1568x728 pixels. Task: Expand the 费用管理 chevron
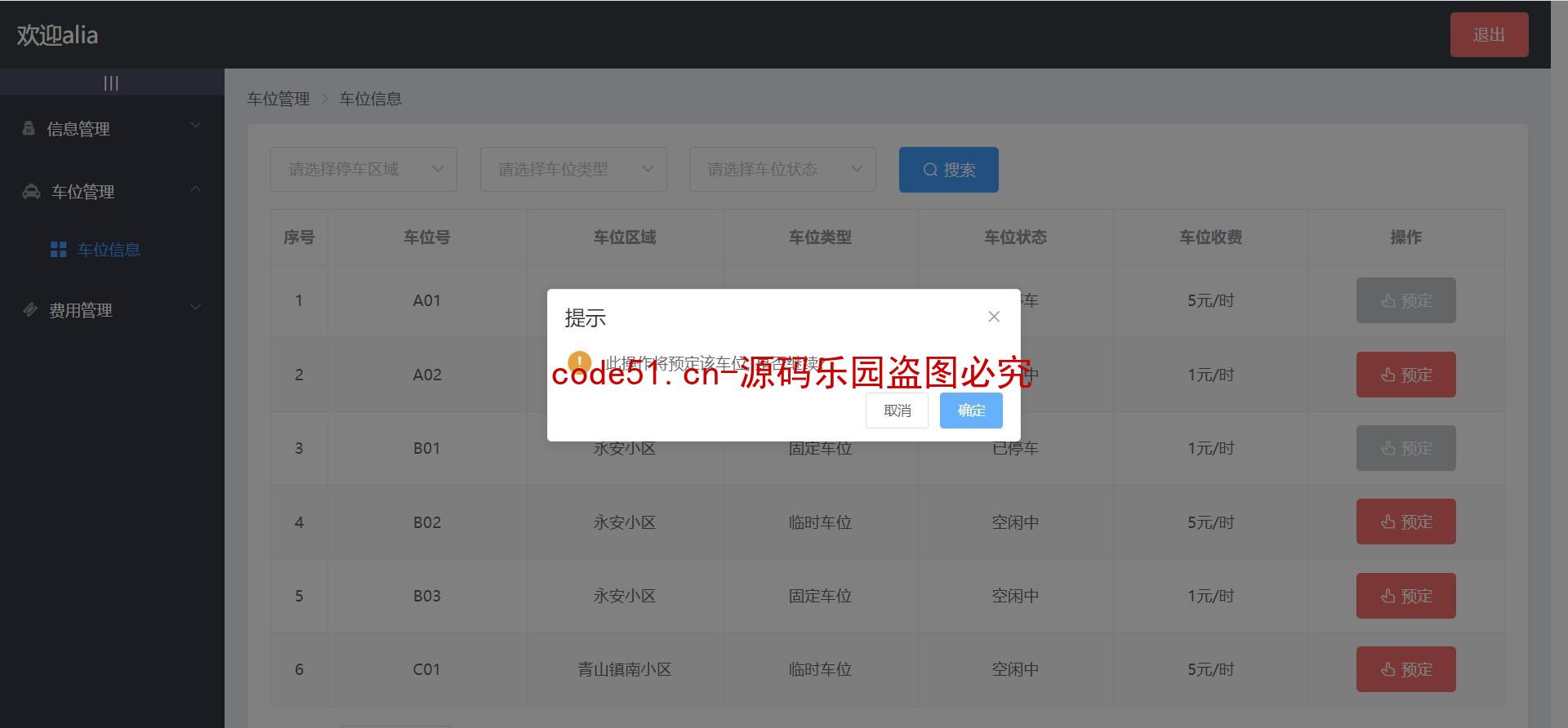[195, 307]
